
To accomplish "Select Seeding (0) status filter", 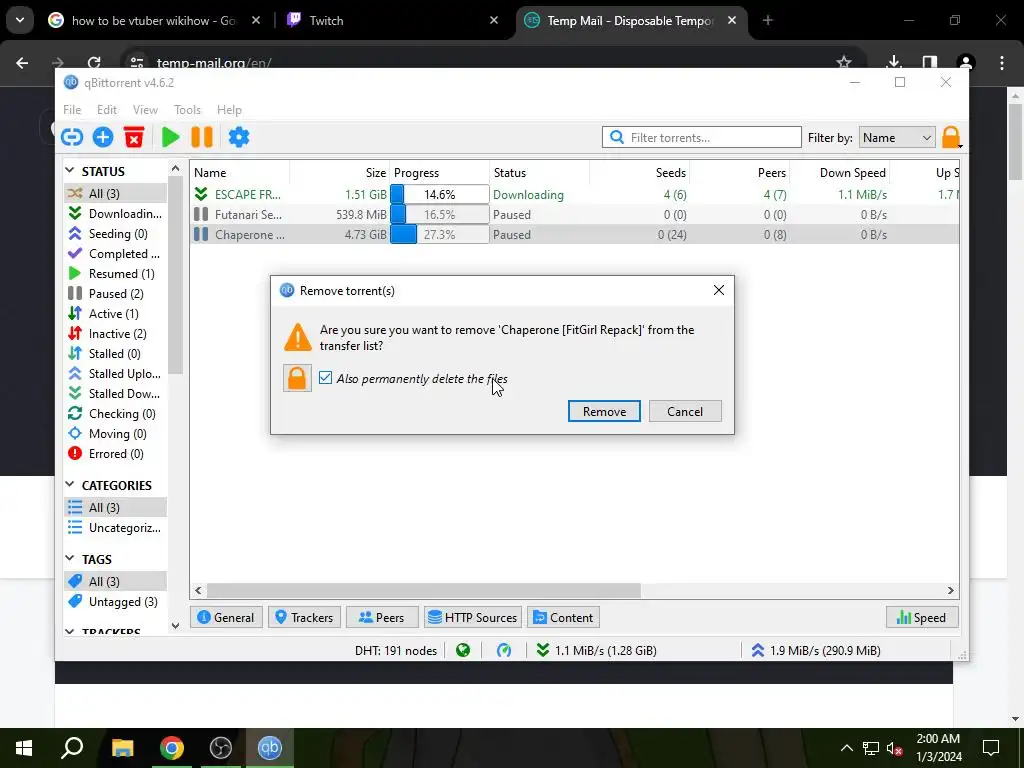I will [116, 234].
